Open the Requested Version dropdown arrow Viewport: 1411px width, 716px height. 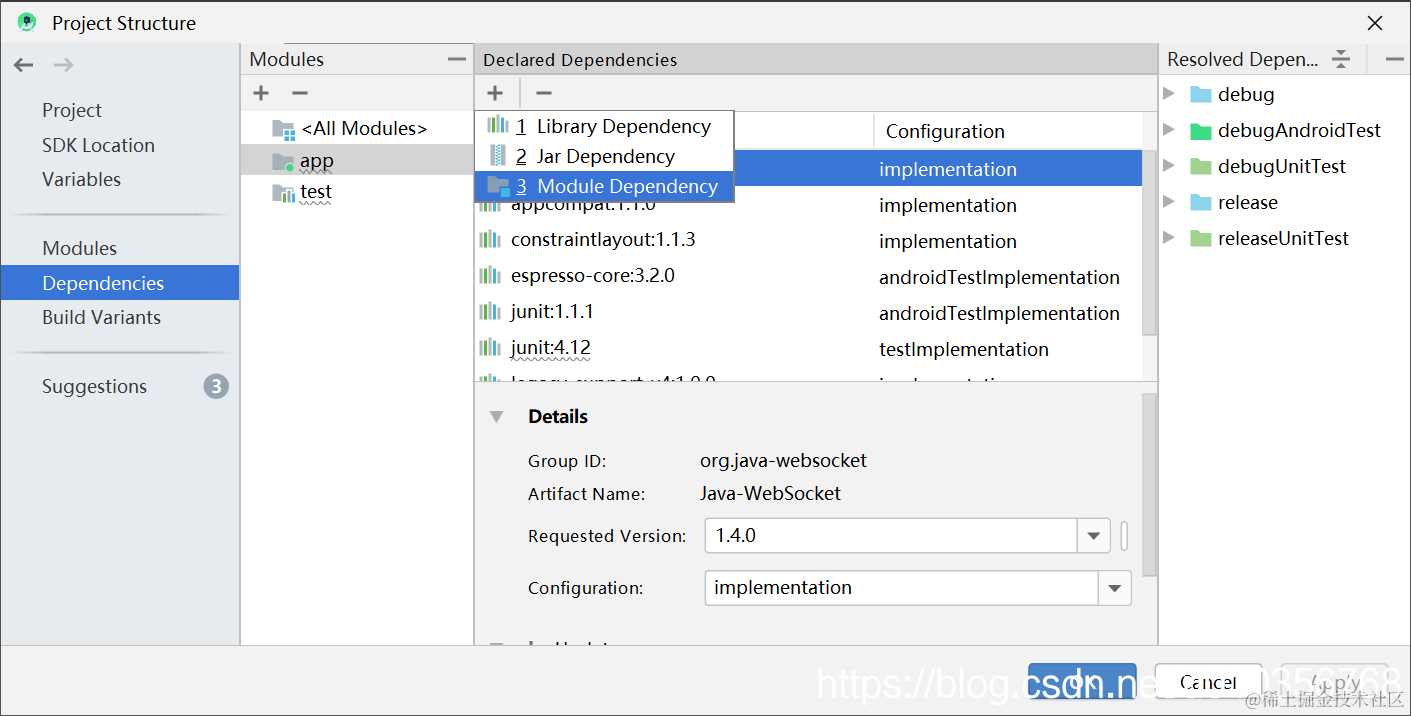[1094, 536]
